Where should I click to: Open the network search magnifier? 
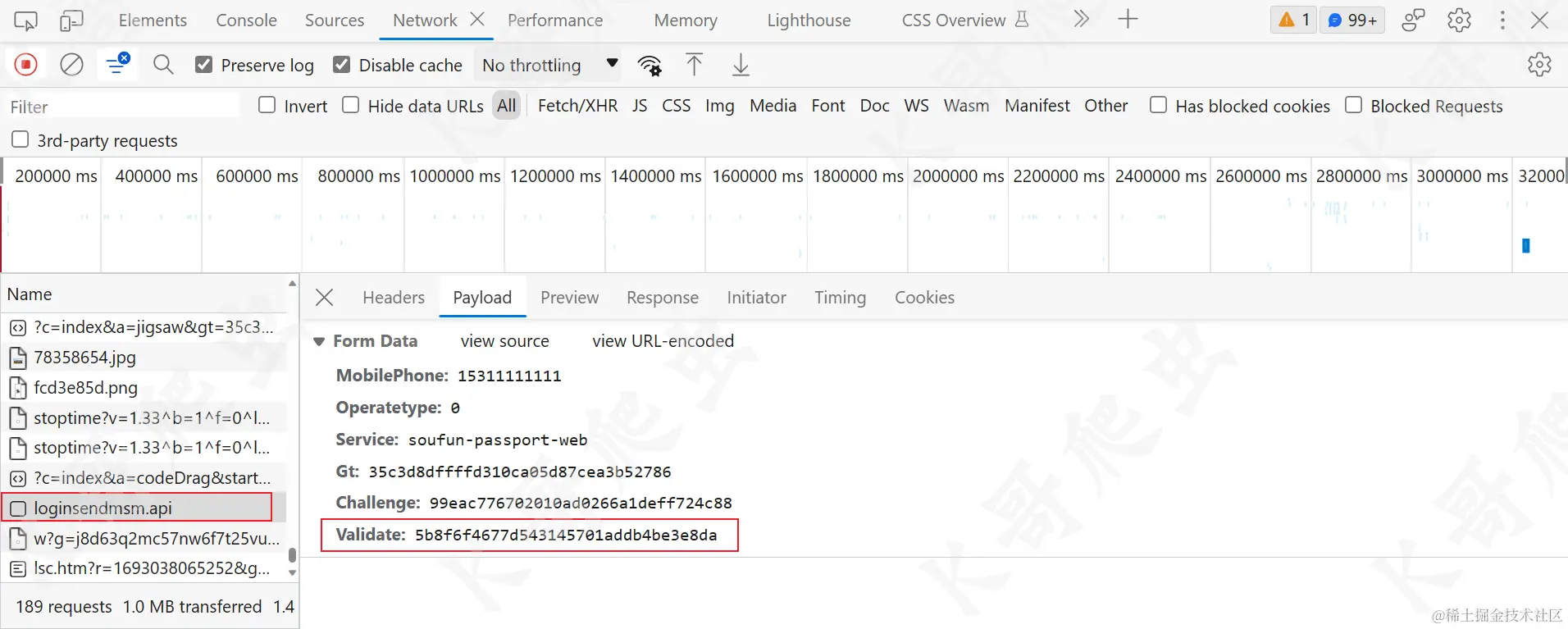coord(163,64)
